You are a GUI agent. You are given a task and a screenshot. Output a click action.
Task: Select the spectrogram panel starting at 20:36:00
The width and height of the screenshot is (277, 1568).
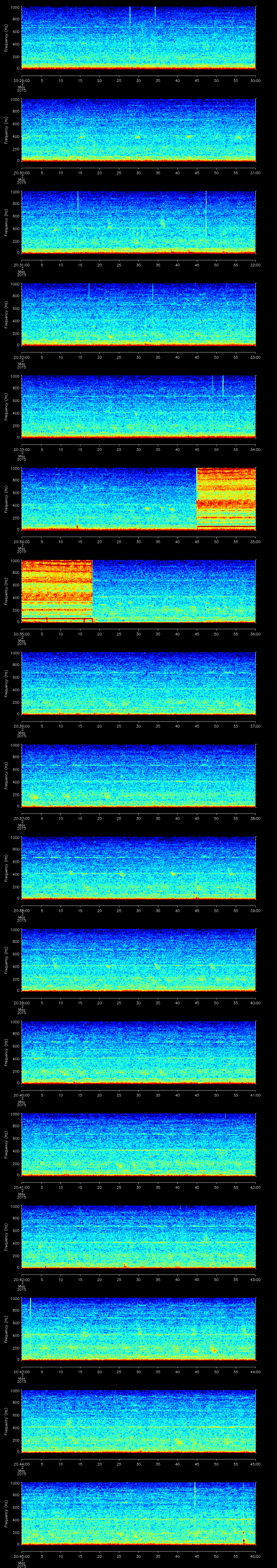pyautogui.click(x=138, y=683)
